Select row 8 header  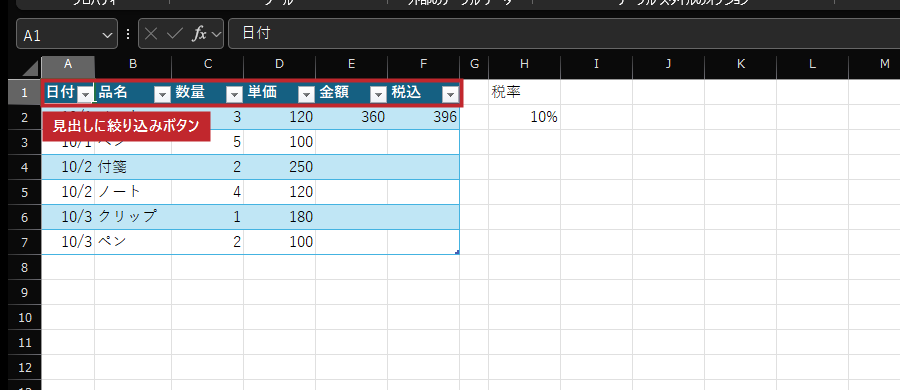(x=24, y=267)
